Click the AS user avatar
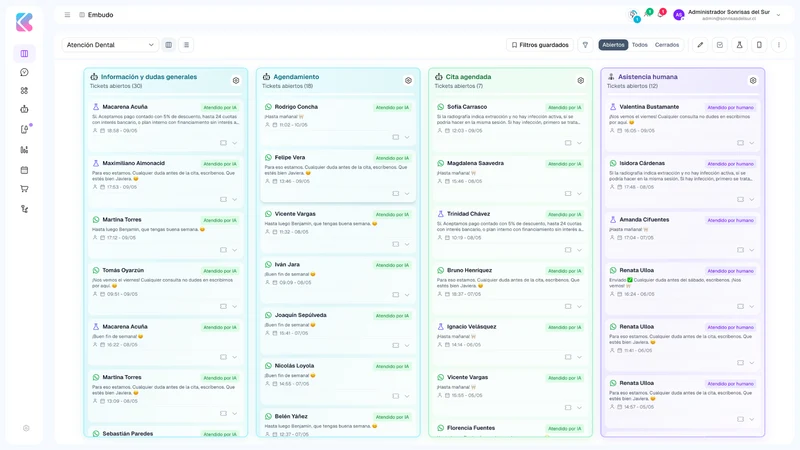Viewport: 800px width, 450px height. click(679, 15)
